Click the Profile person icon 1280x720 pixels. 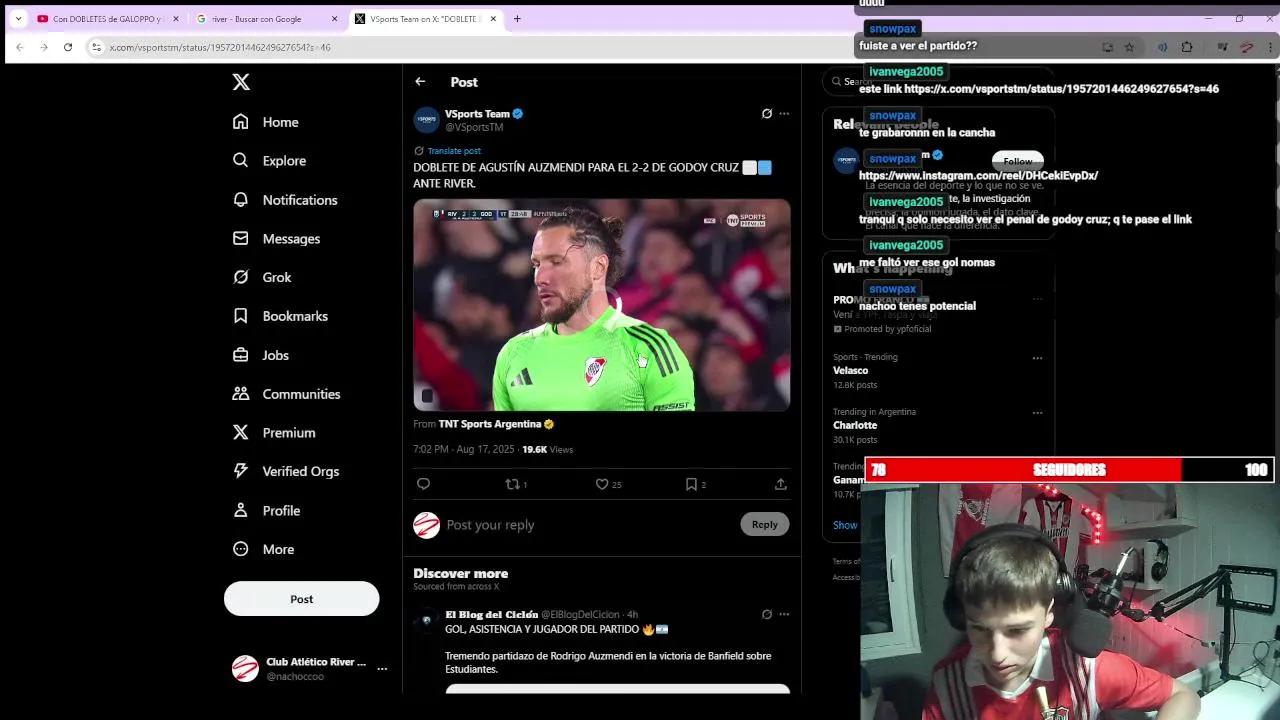(x=240, y=510)
